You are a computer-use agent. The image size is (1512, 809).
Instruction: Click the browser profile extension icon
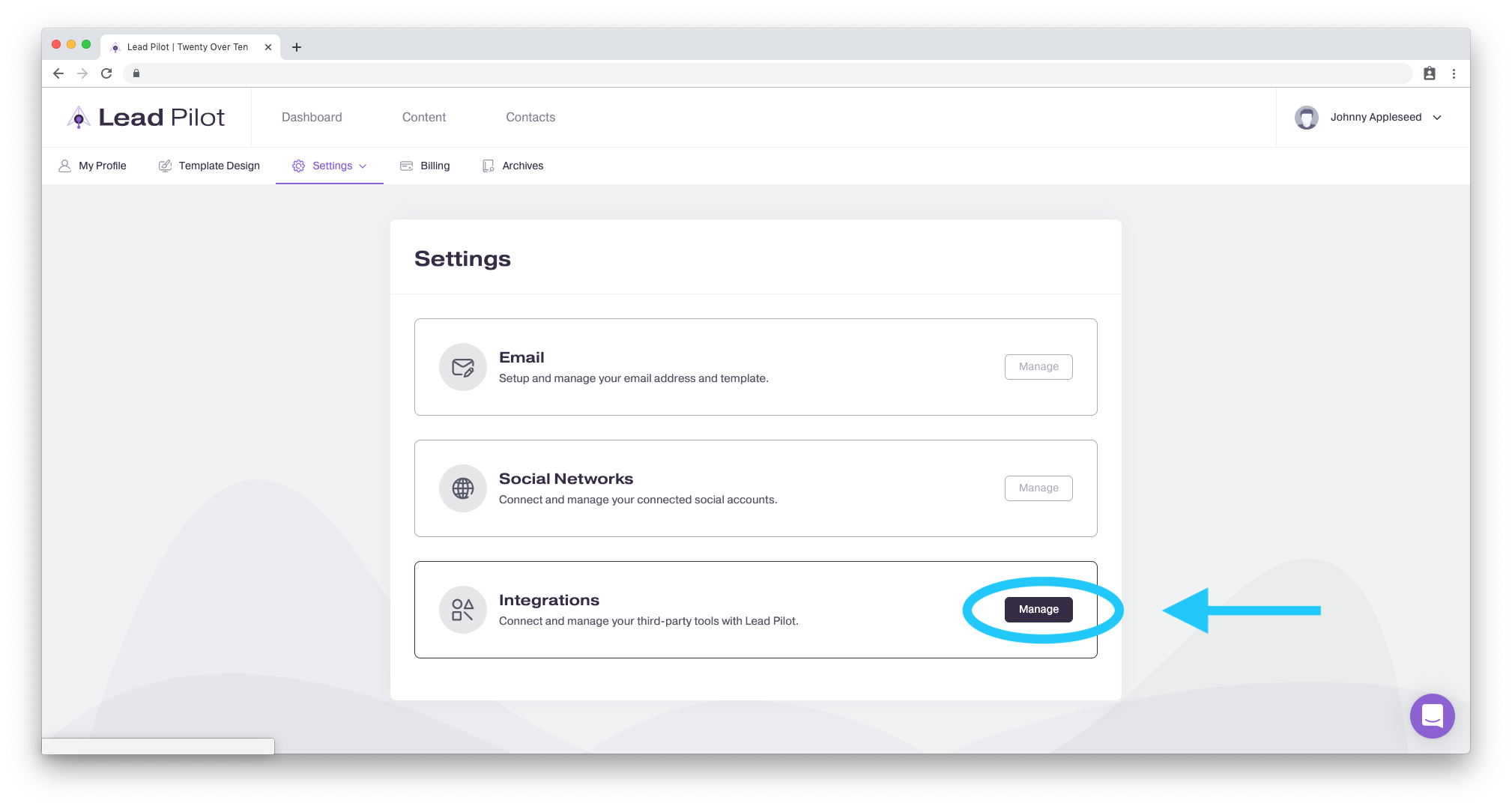(1430, 73)
